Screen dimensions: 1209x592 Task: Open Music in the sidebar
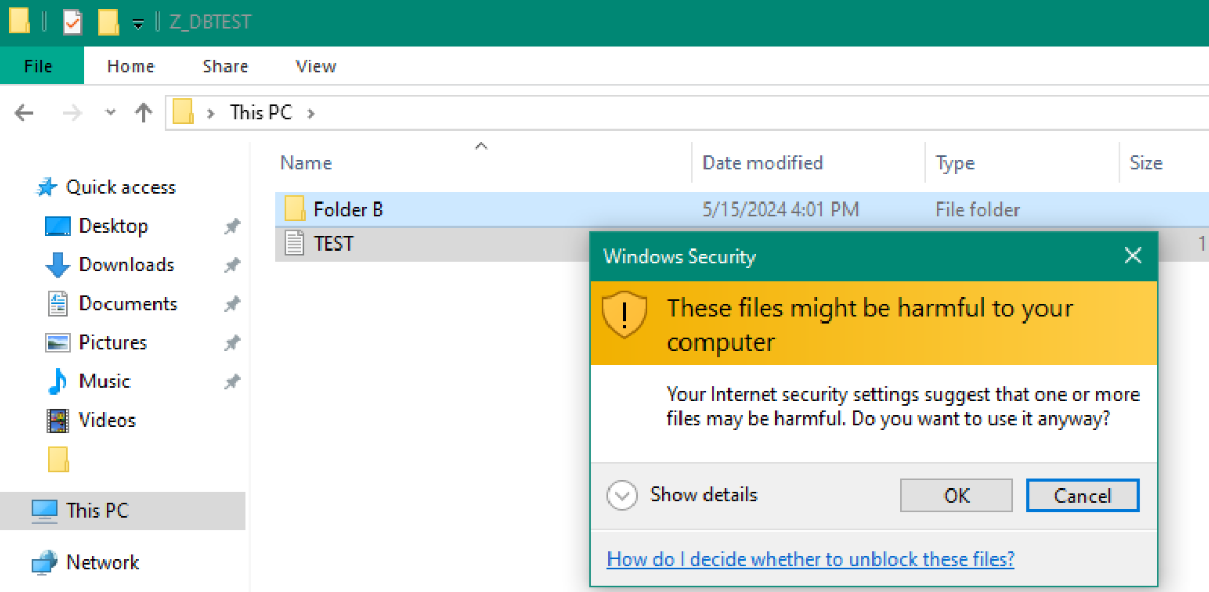point(104,381)
